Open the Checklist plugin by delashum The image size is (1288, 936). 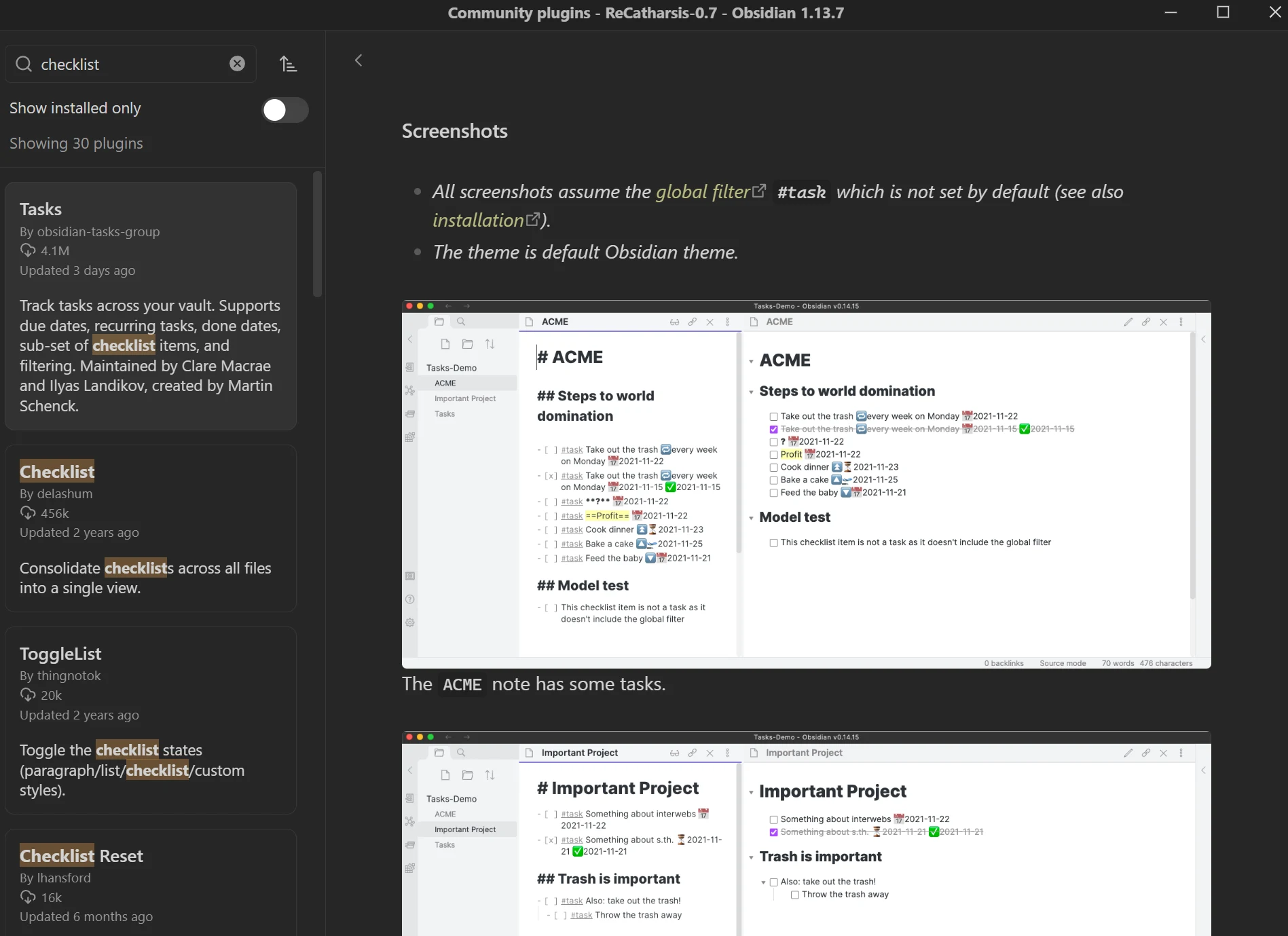click(x=151, y=528)
